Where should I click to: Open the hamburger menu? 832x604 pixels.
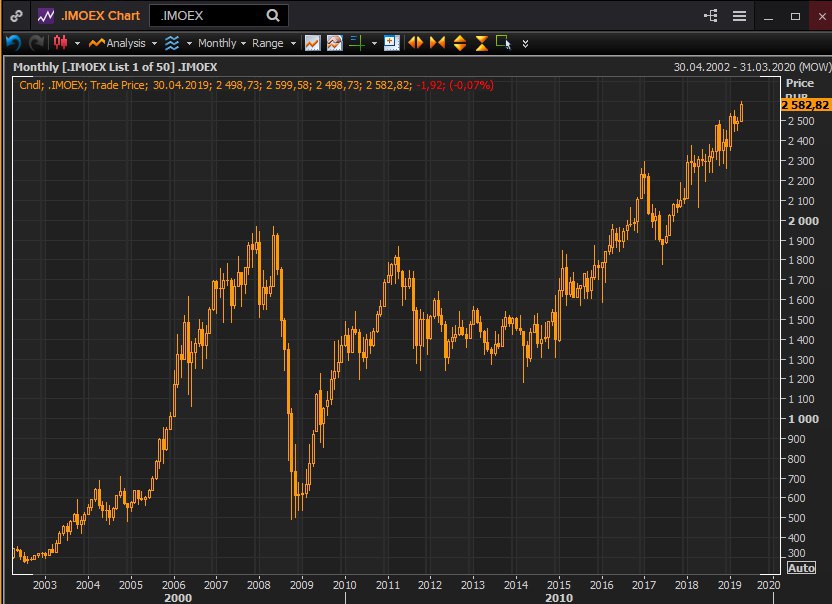[x=740, y=16]
